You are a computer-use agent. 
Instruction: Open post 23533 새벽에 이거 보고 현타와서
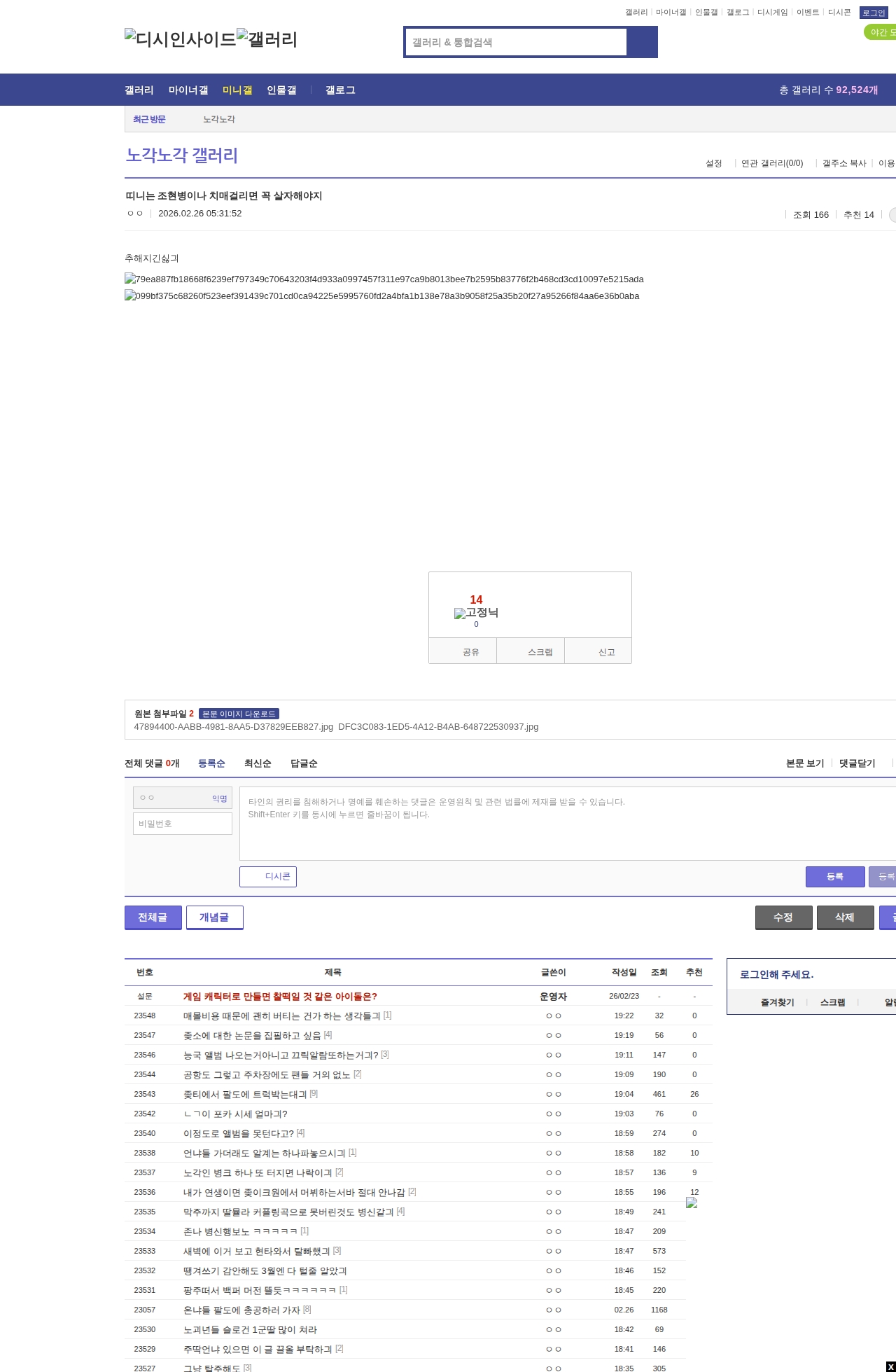coord(257,1251)
